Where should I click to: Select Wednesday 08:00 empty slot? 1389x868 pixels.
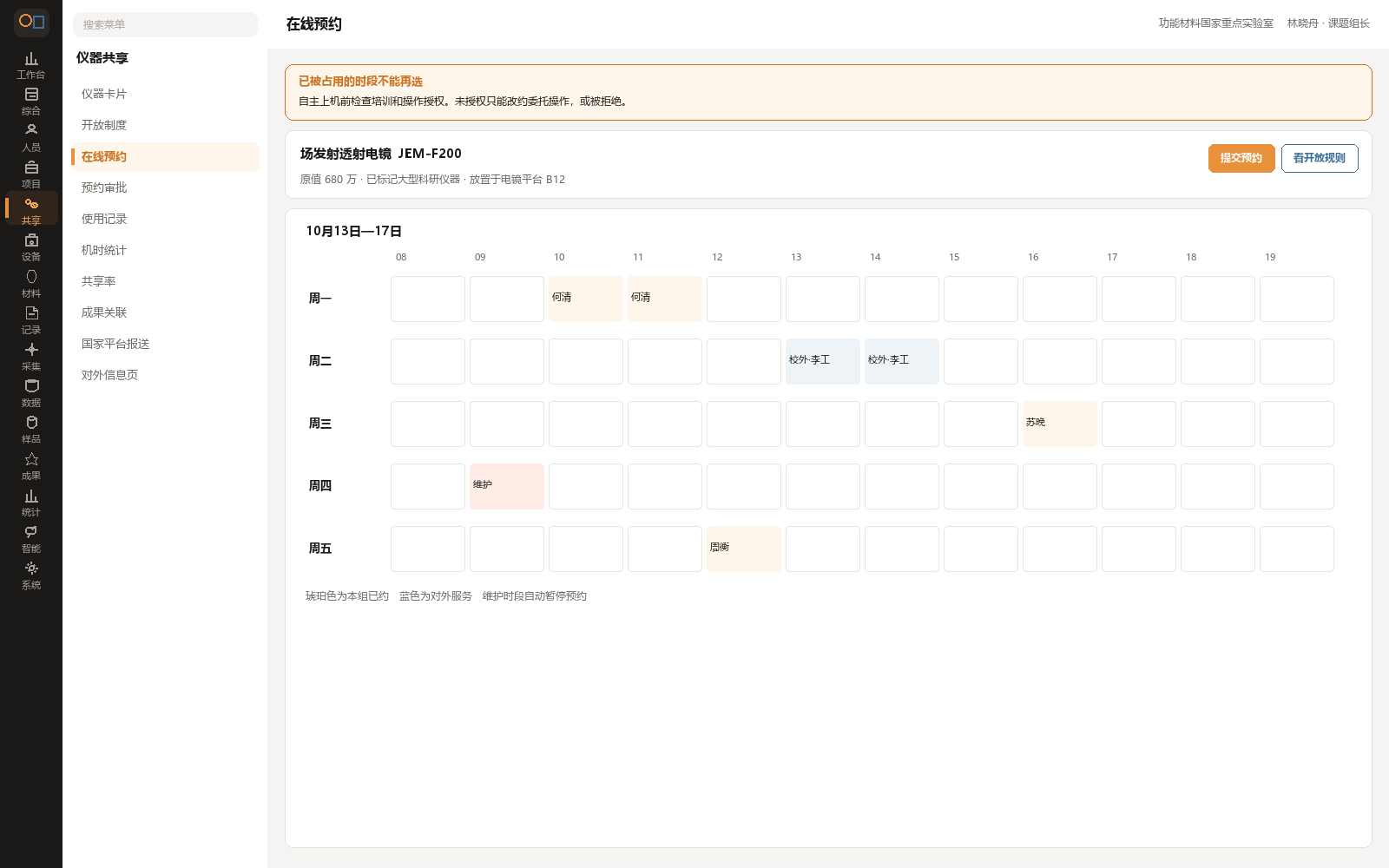pyautogui.click(x=428, y=424)
